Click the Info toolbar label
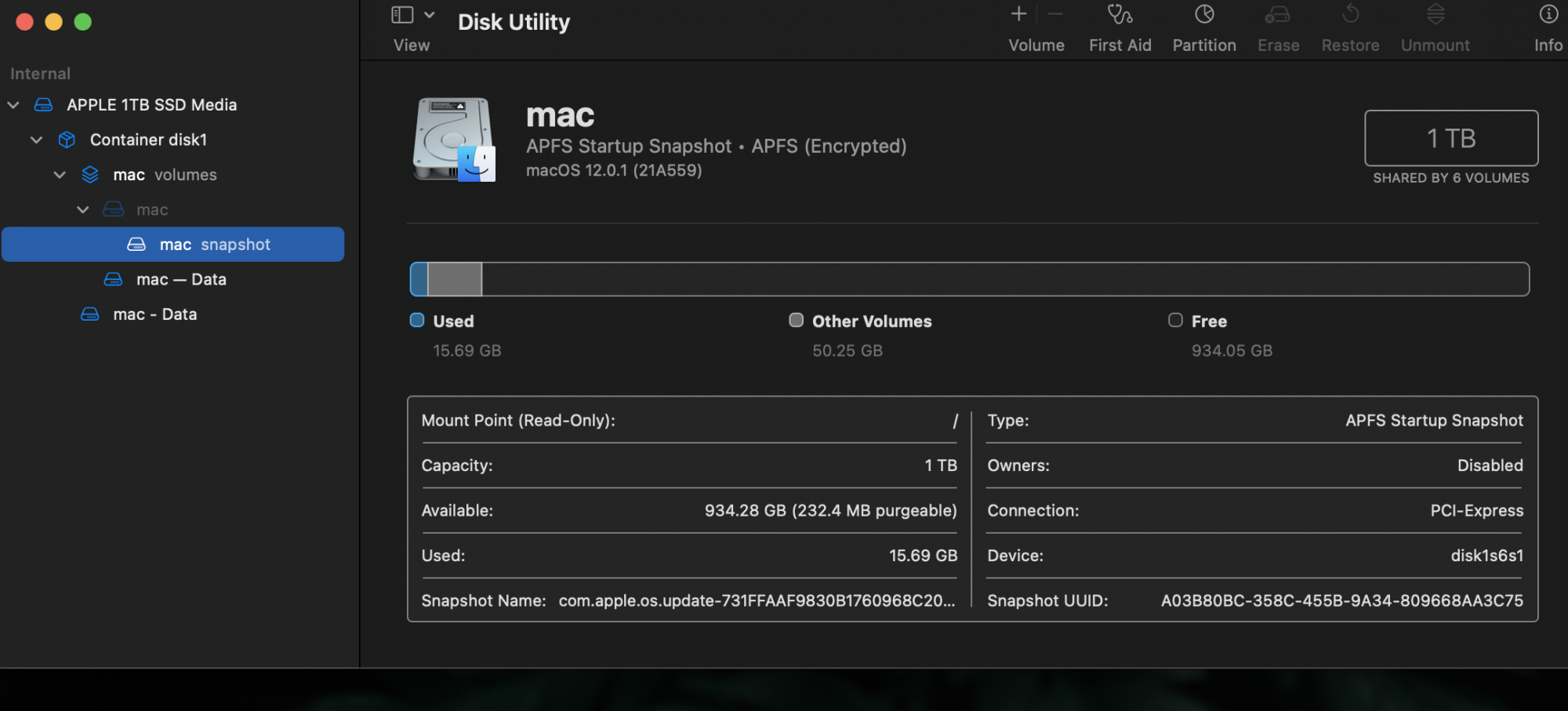Screen dimensions: 1568x711 tap(1548, 45)
